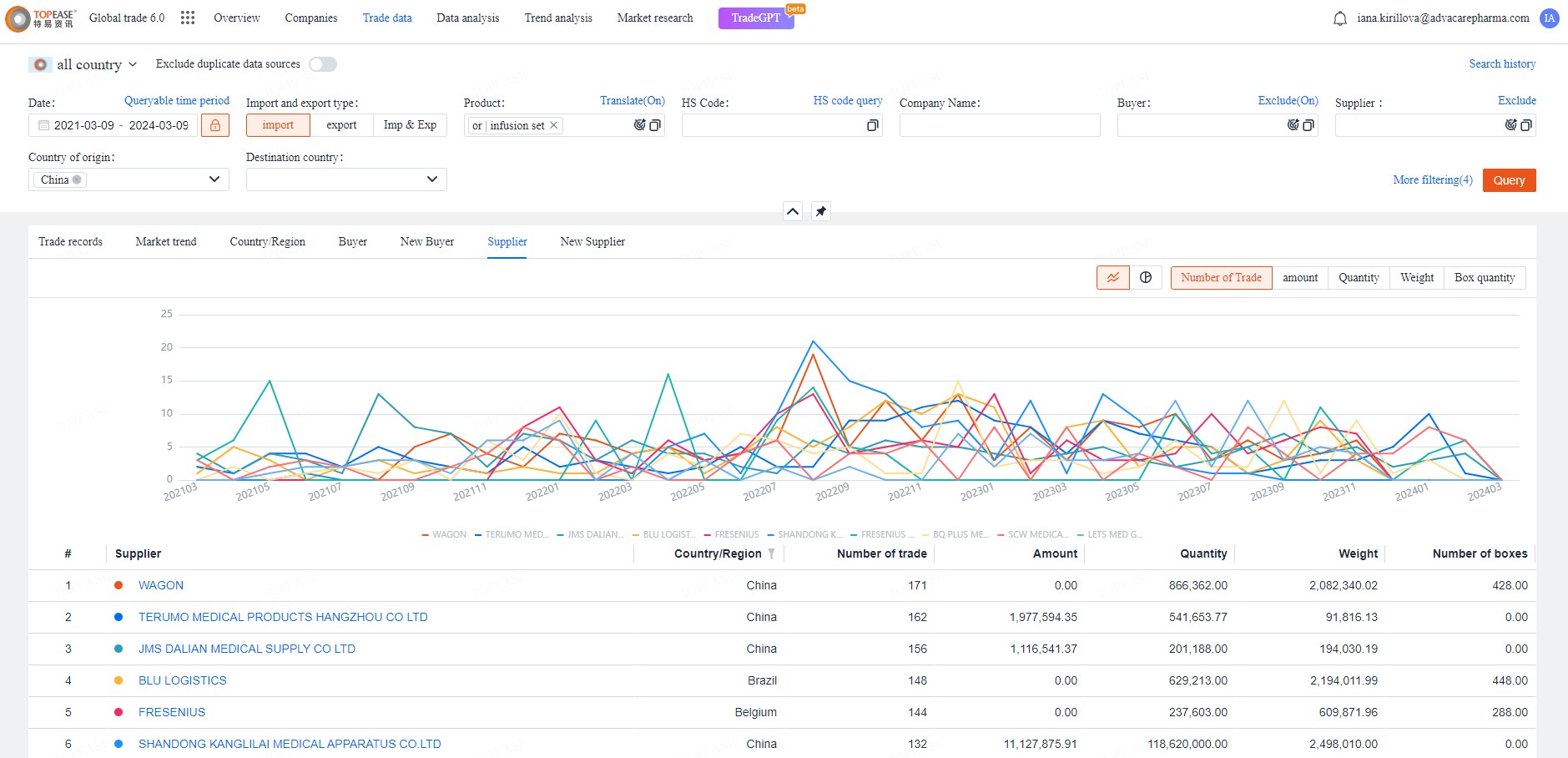This screenshot has width=1568, height=758.
Task: Click HS code query link
Action: pyautogui.click(x=848, y=100)
